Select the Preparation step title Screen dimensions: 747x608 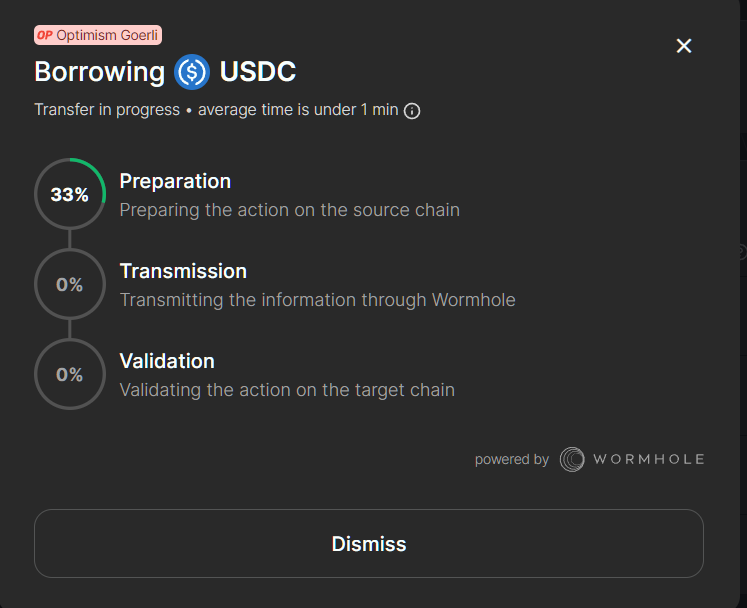pyautogui.click(x=175, y=181)
